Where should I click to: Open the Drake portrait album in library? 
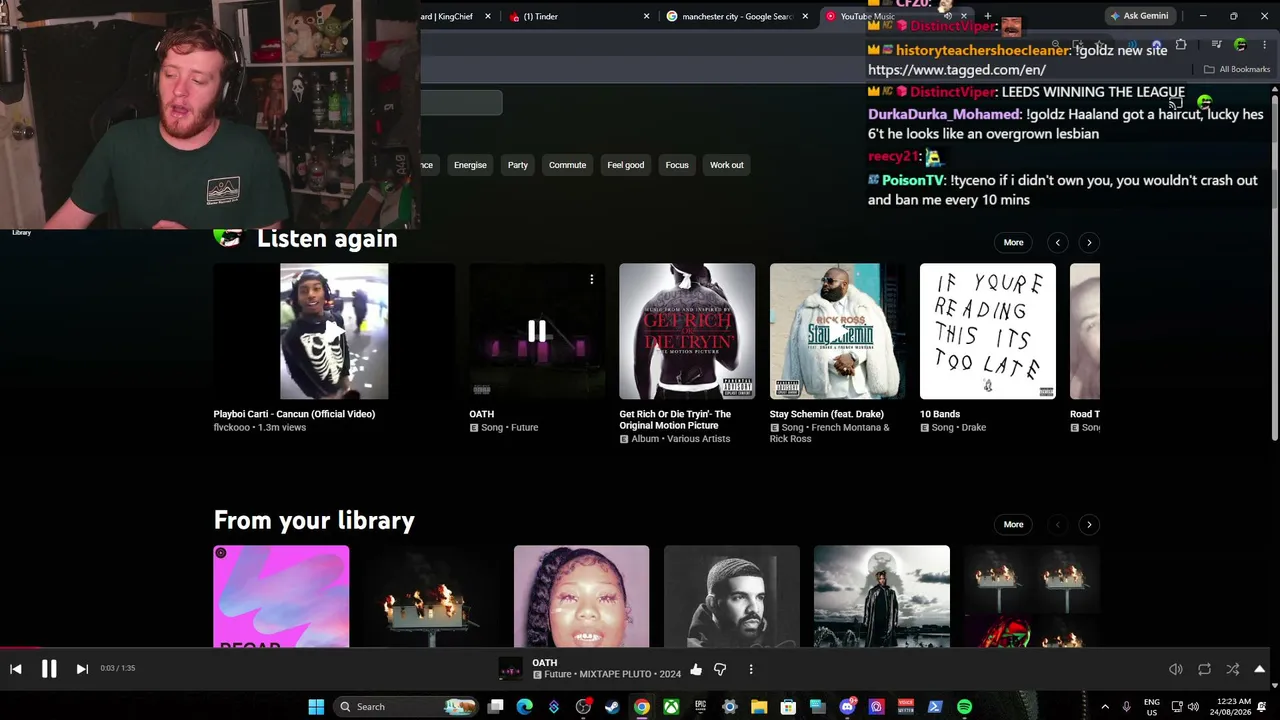pyautogui.click(x=732, y=597)
